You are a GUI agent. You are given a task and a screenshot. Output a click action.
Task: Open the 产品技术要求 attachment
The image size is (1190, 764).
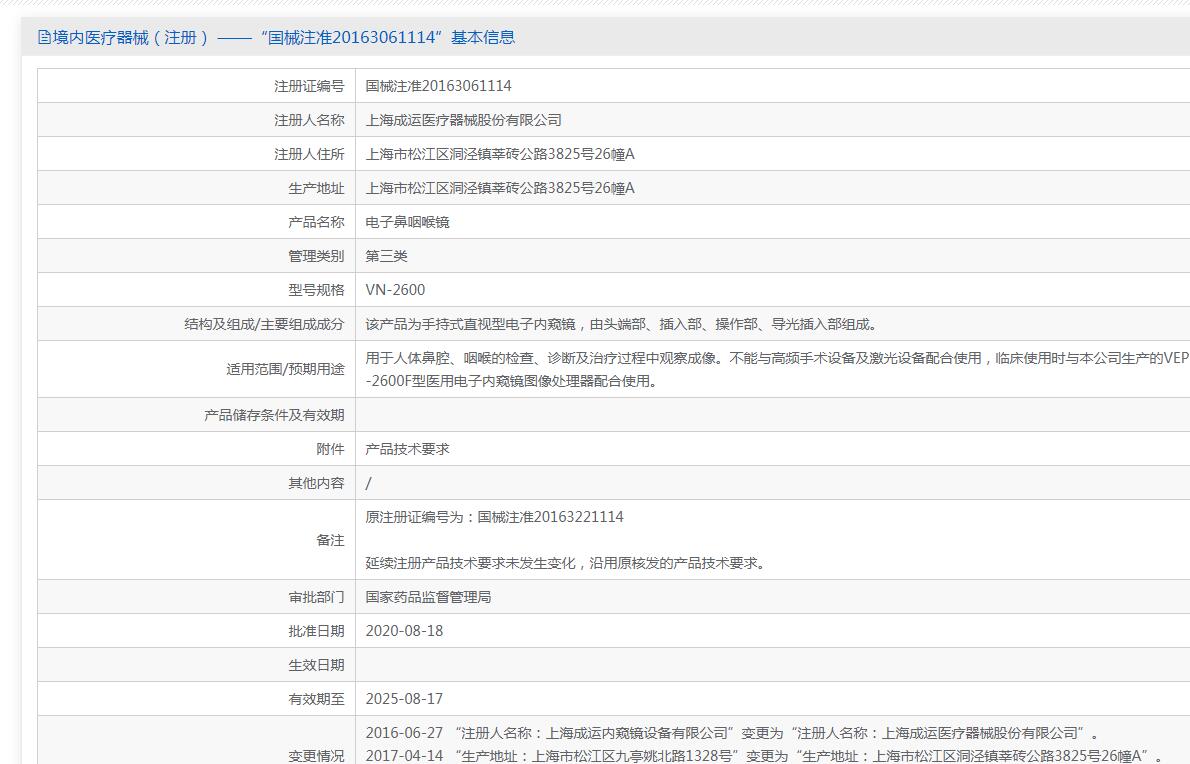408,449
